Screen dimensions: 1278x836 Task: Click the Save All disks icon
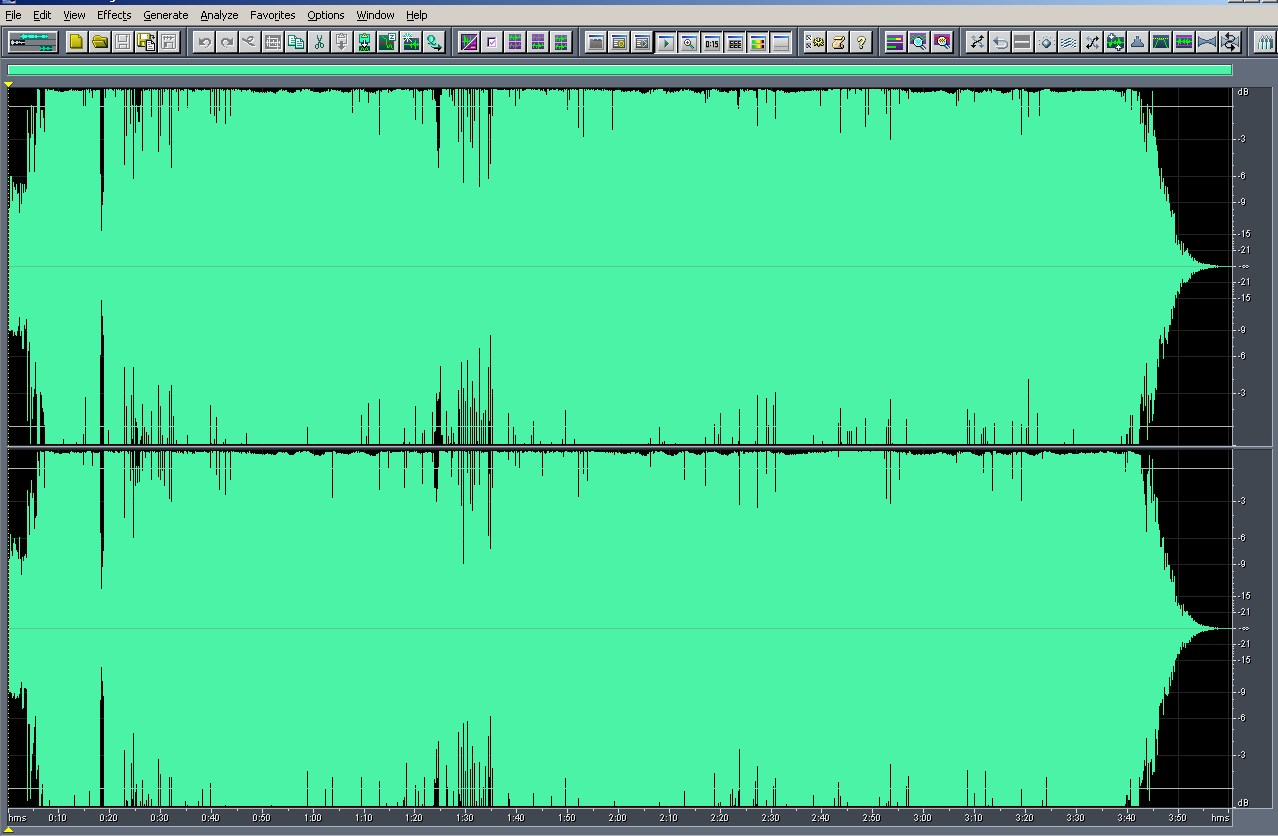tap(146, 42)
